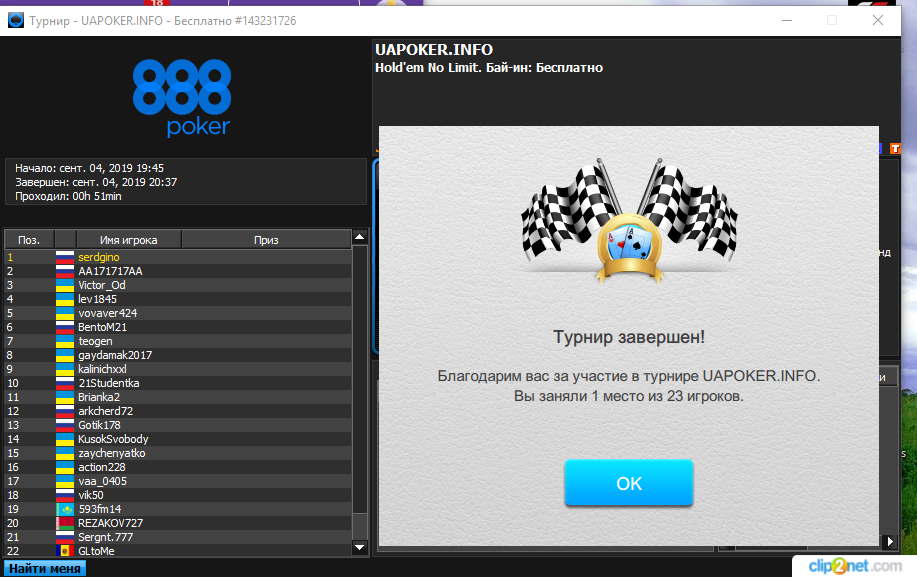917x577 pixels.
Task: Click the flag next to 21Studentka
Action: point(65,383)
